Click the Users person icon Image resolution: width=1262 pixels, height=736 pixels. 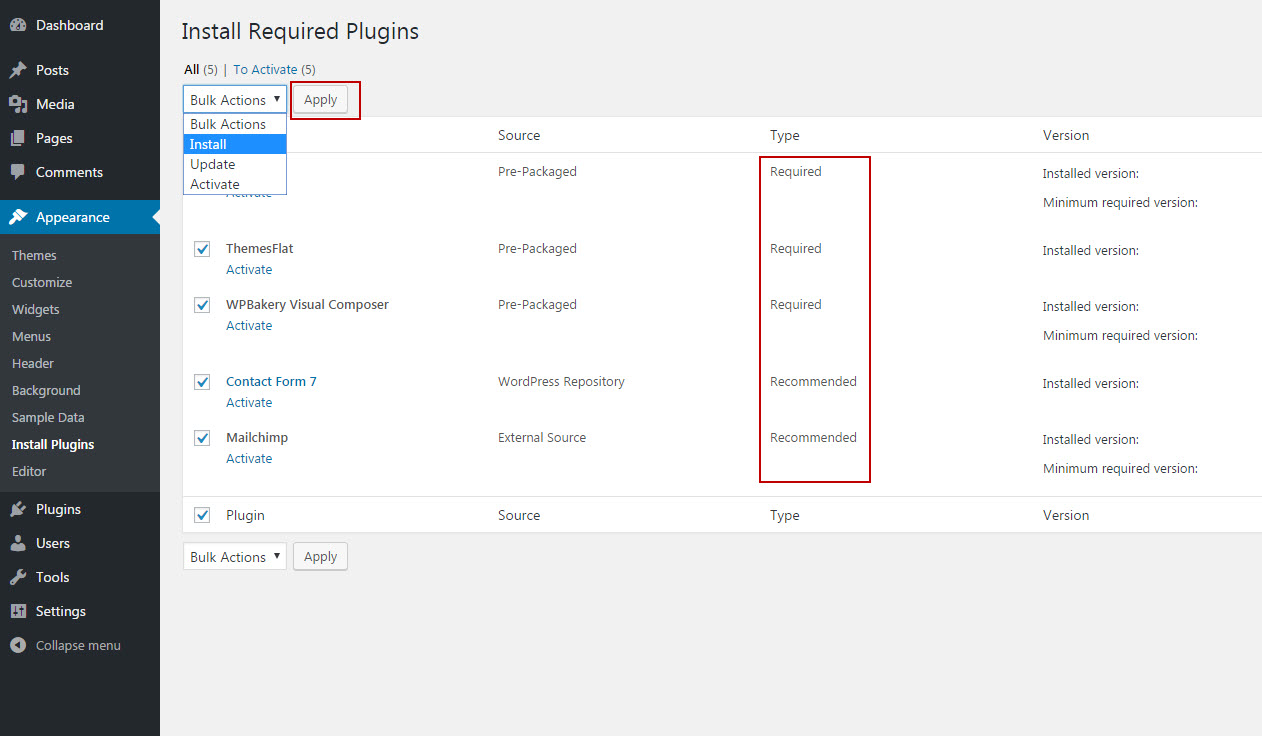[18, 543]
